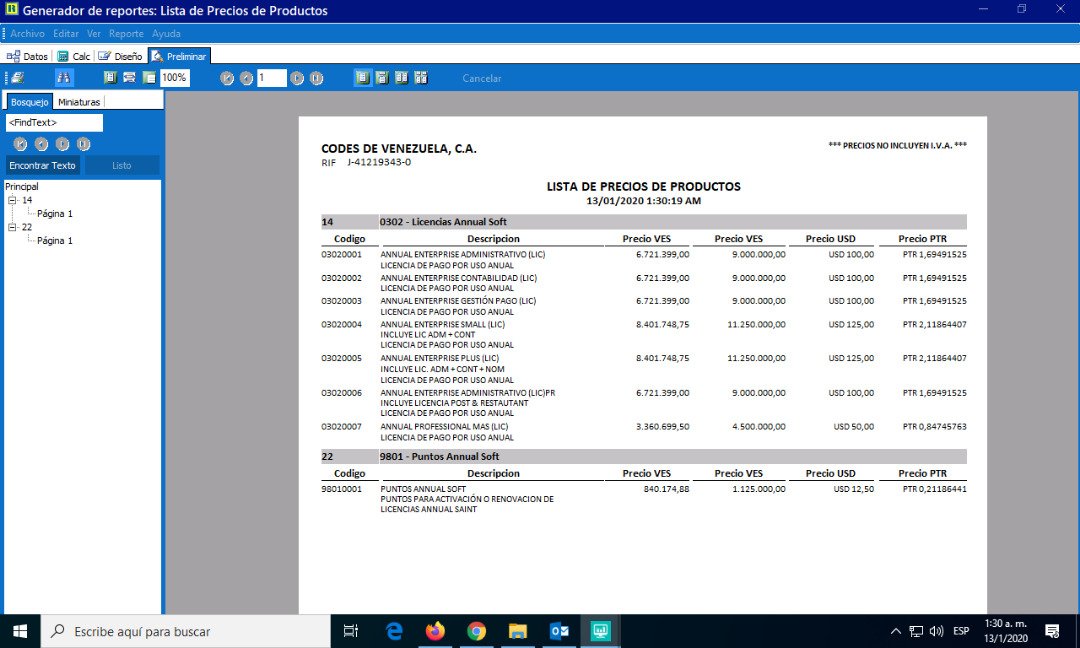Click the Listo button
This screenshot has height=648, width=1080.
122,165
